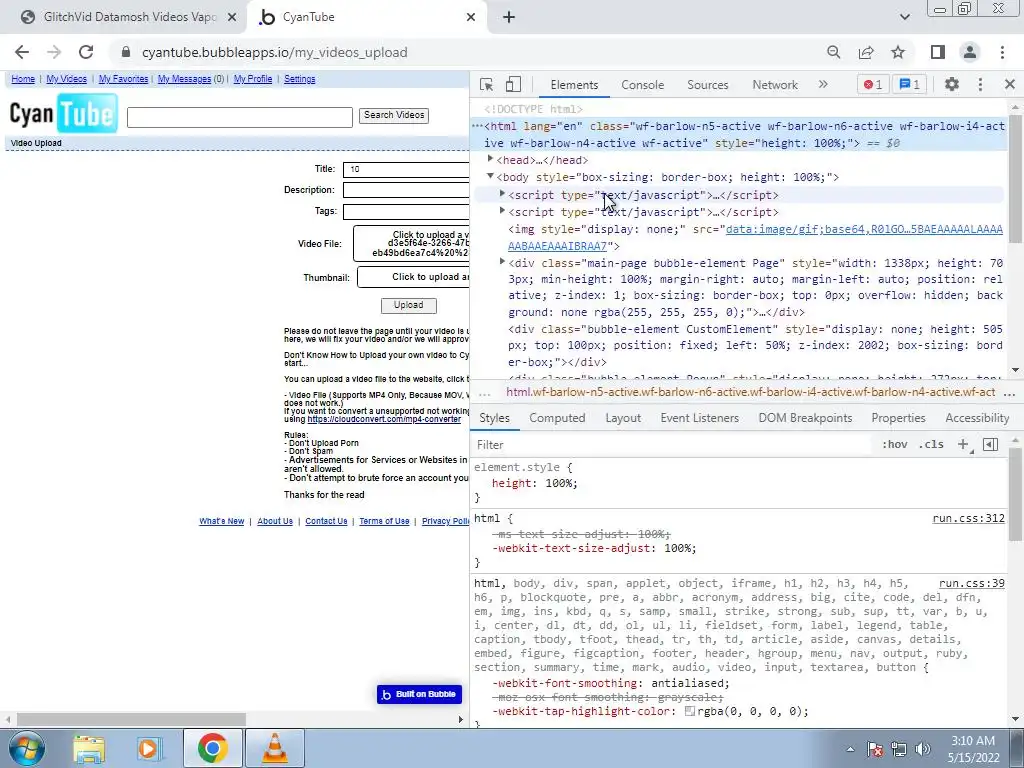
Task: Click the site lock icon
Action: 127,52
